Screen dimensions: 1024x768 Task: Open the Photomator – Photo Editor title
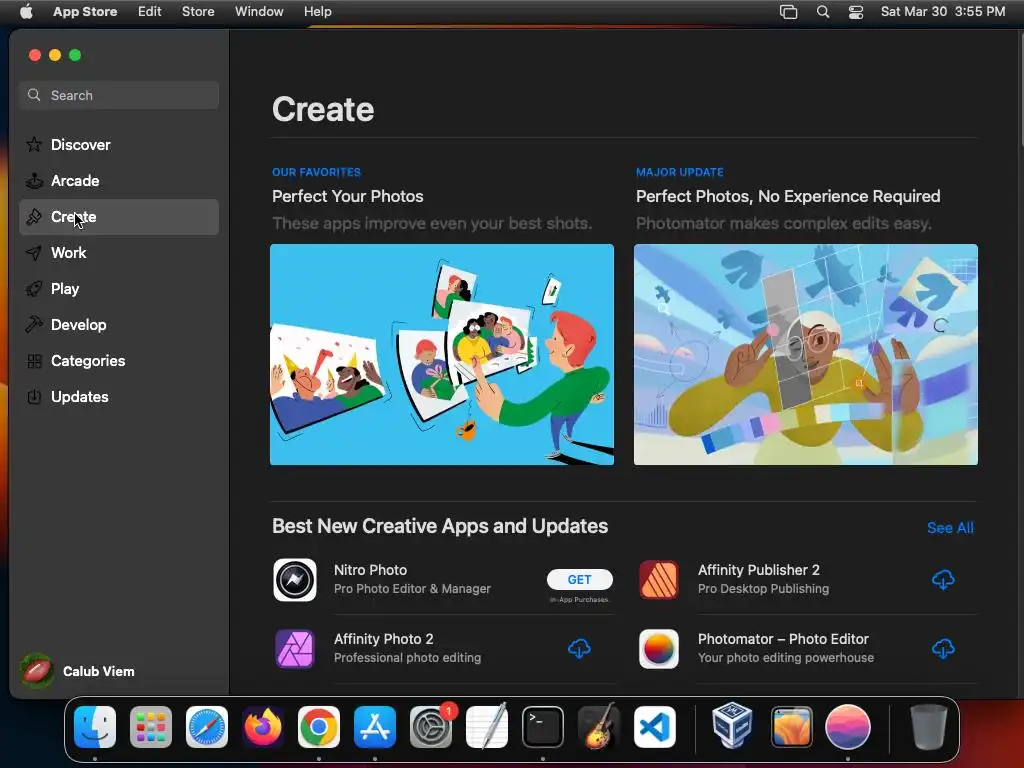(783, 639)
